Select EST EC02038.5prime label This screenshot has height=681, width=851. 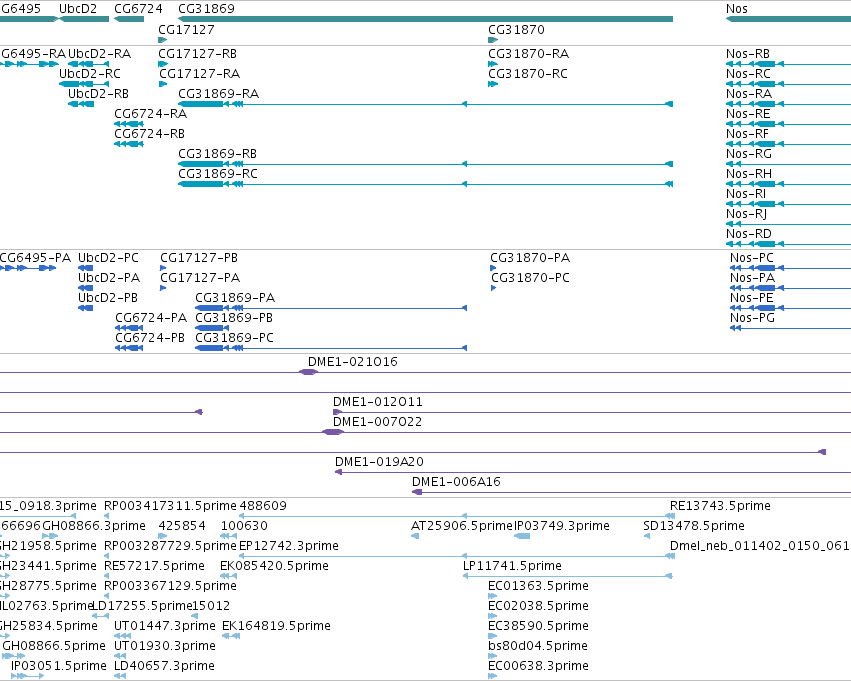coord(538,606)
